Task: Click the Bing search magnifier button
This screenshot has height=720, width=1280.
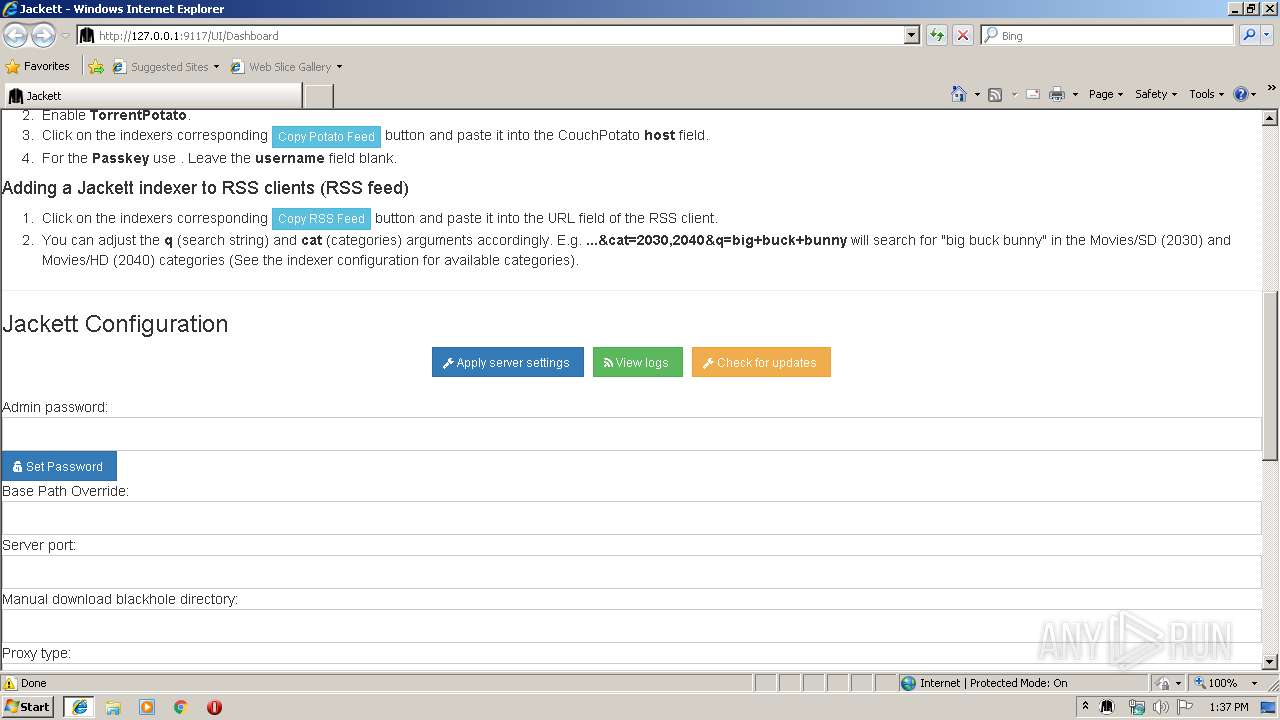Action: [x=1248, y=35]
